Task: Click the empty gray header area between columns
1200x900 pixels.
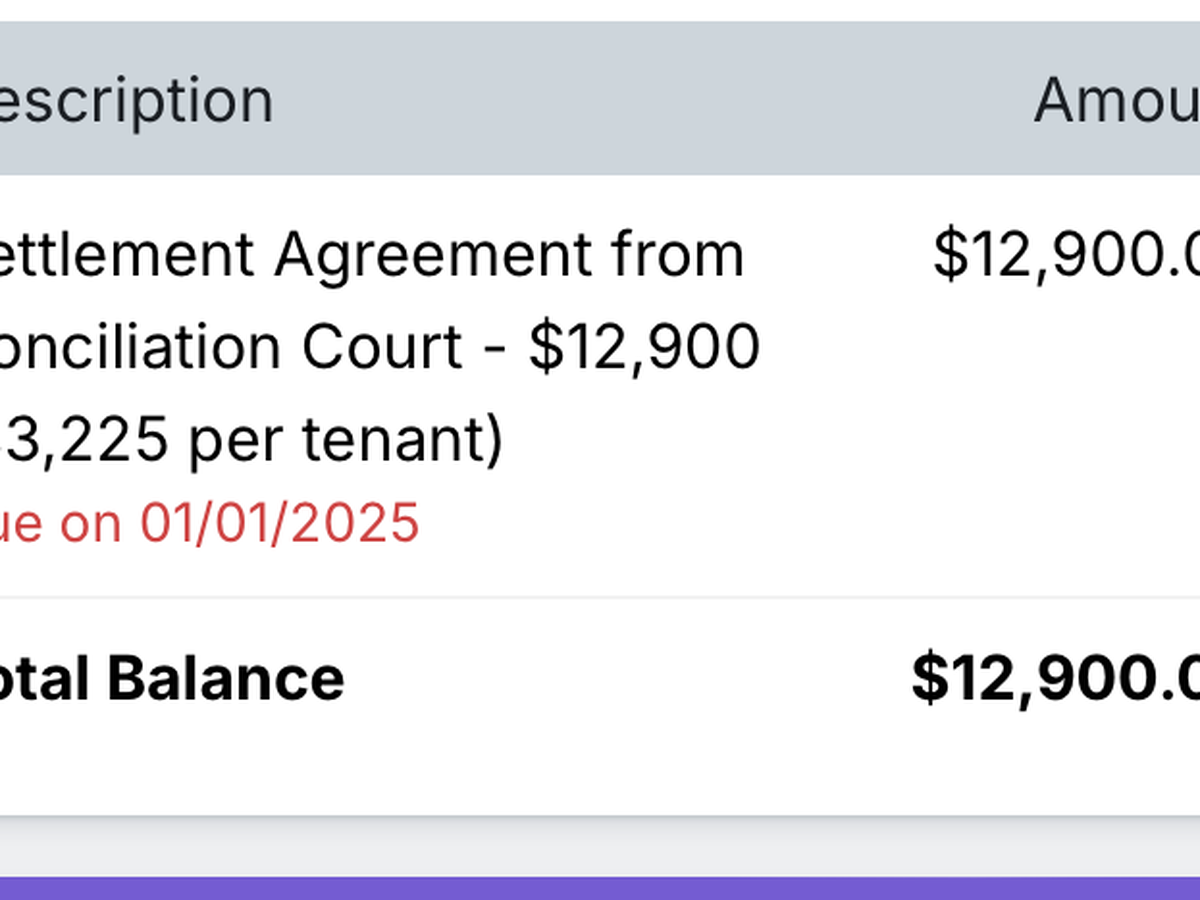Action: [x=650, y=100]
